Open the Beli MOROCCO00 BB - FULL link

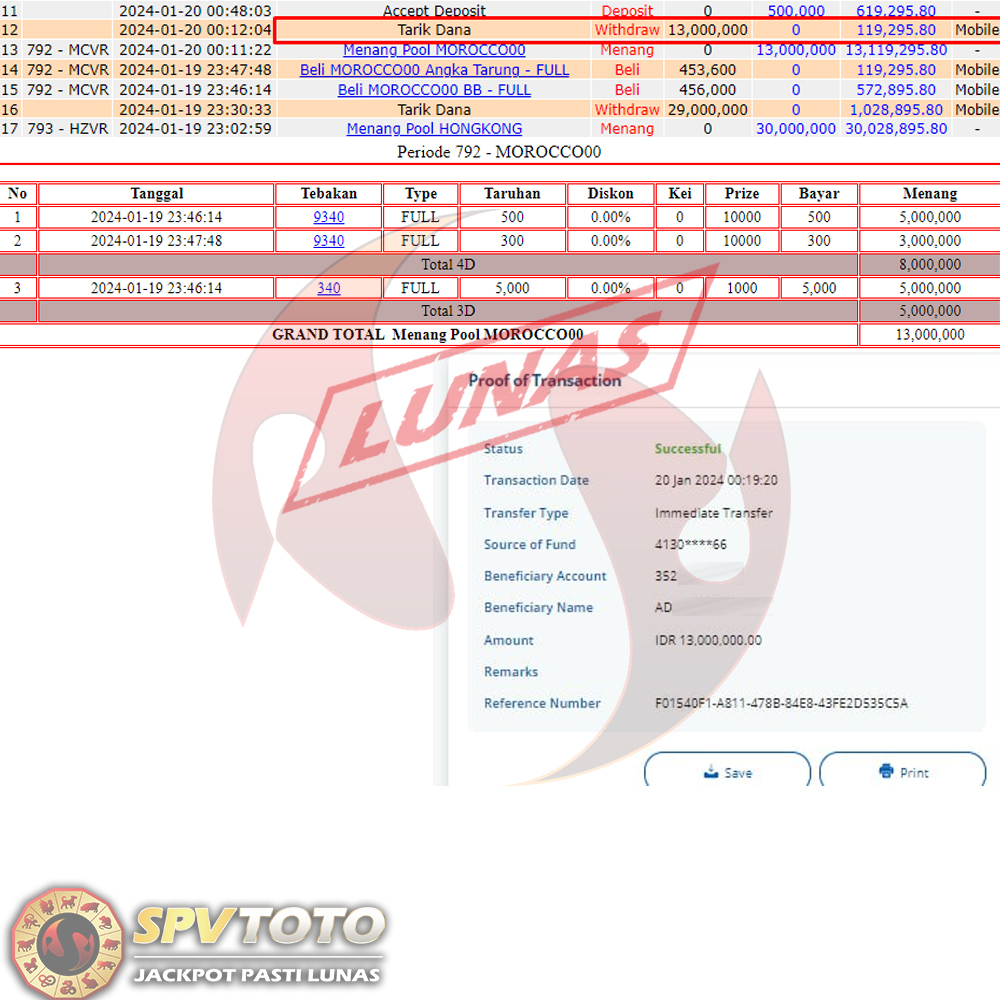pyautogui.click(x=434, y=90)
